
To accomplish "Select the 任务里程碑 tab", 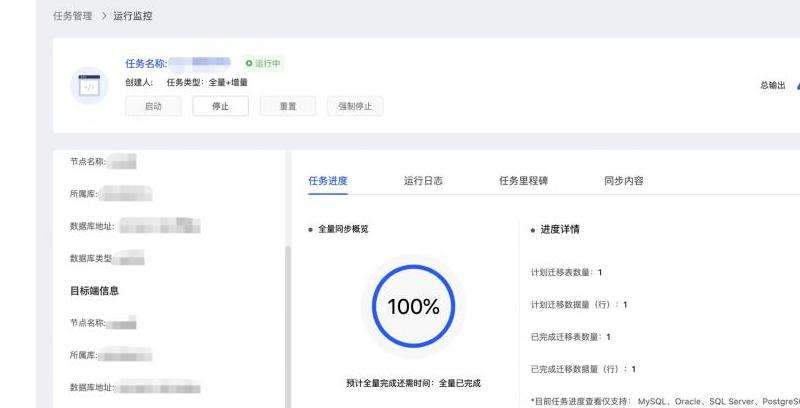I will pos(523,181).
